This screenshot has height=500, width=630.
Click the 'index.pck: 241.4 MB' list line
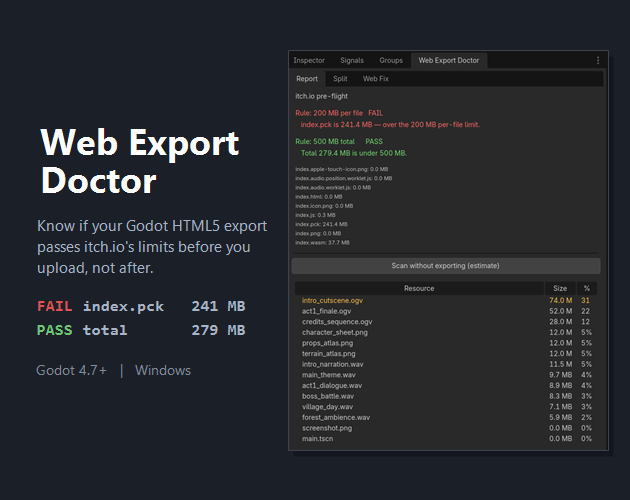[x=321, y=224]
